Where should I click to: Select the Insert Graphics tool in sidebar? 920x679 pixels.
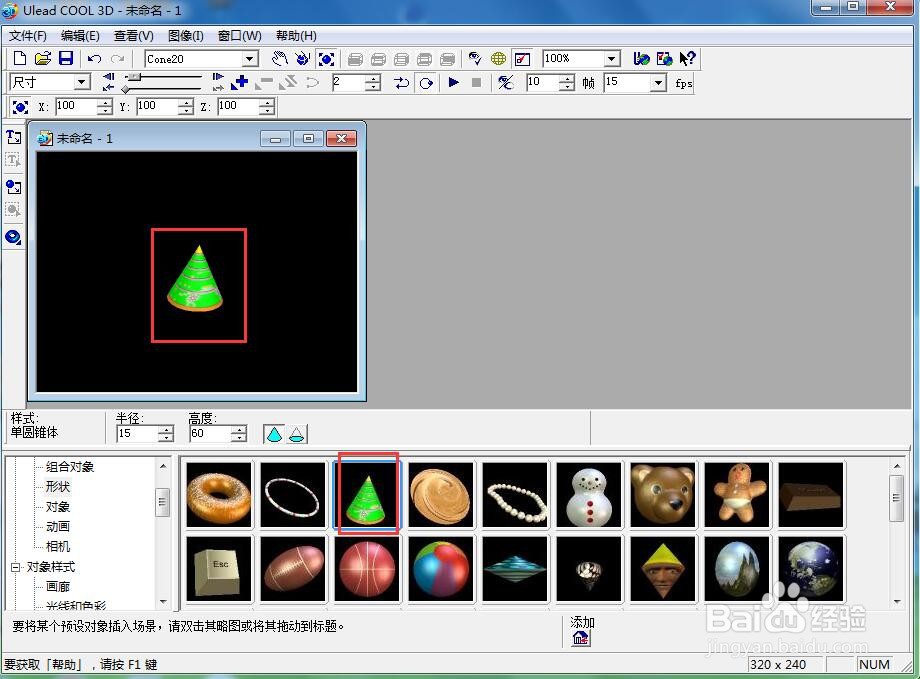13,187
